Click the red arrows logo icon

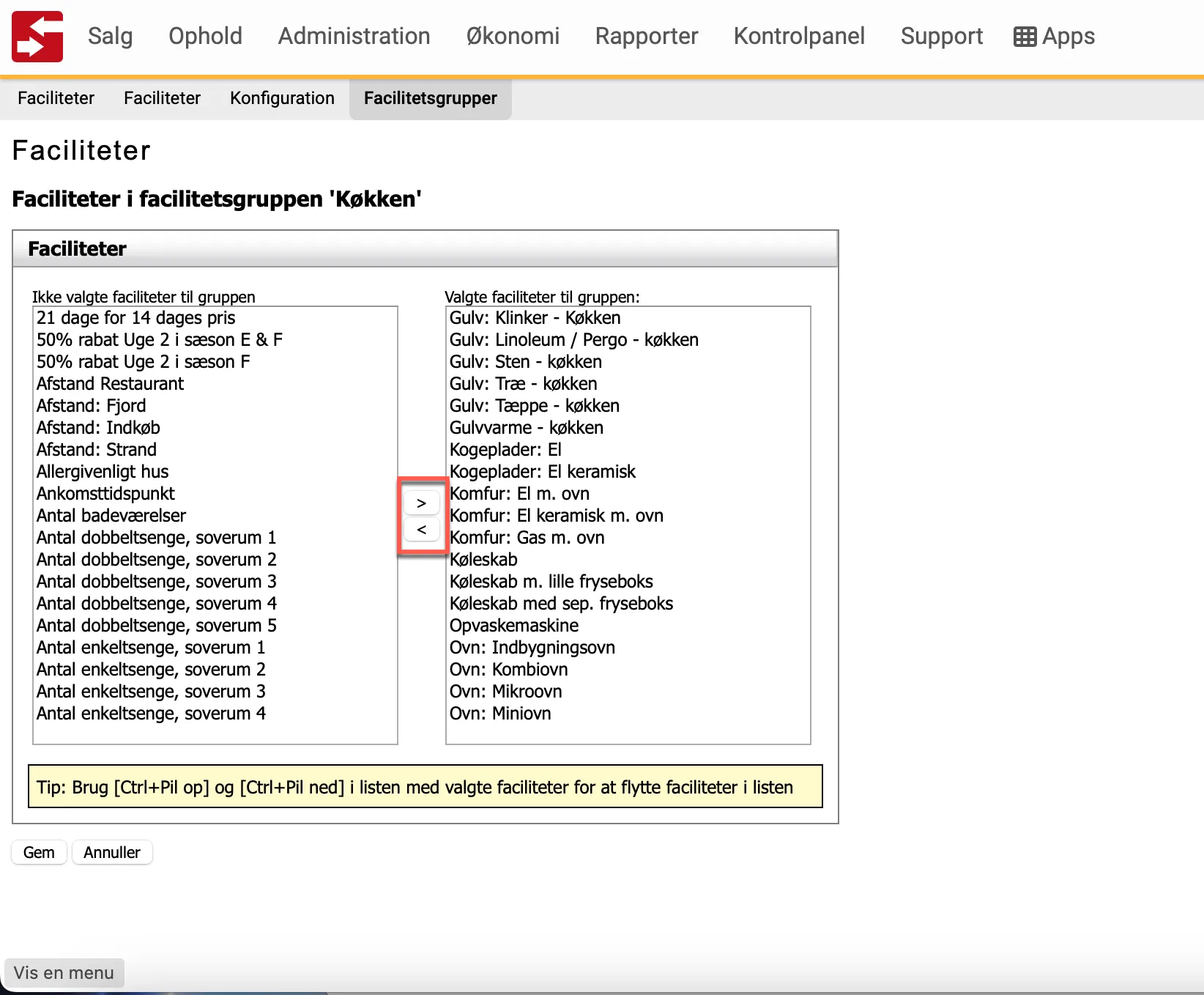[37, 37]
